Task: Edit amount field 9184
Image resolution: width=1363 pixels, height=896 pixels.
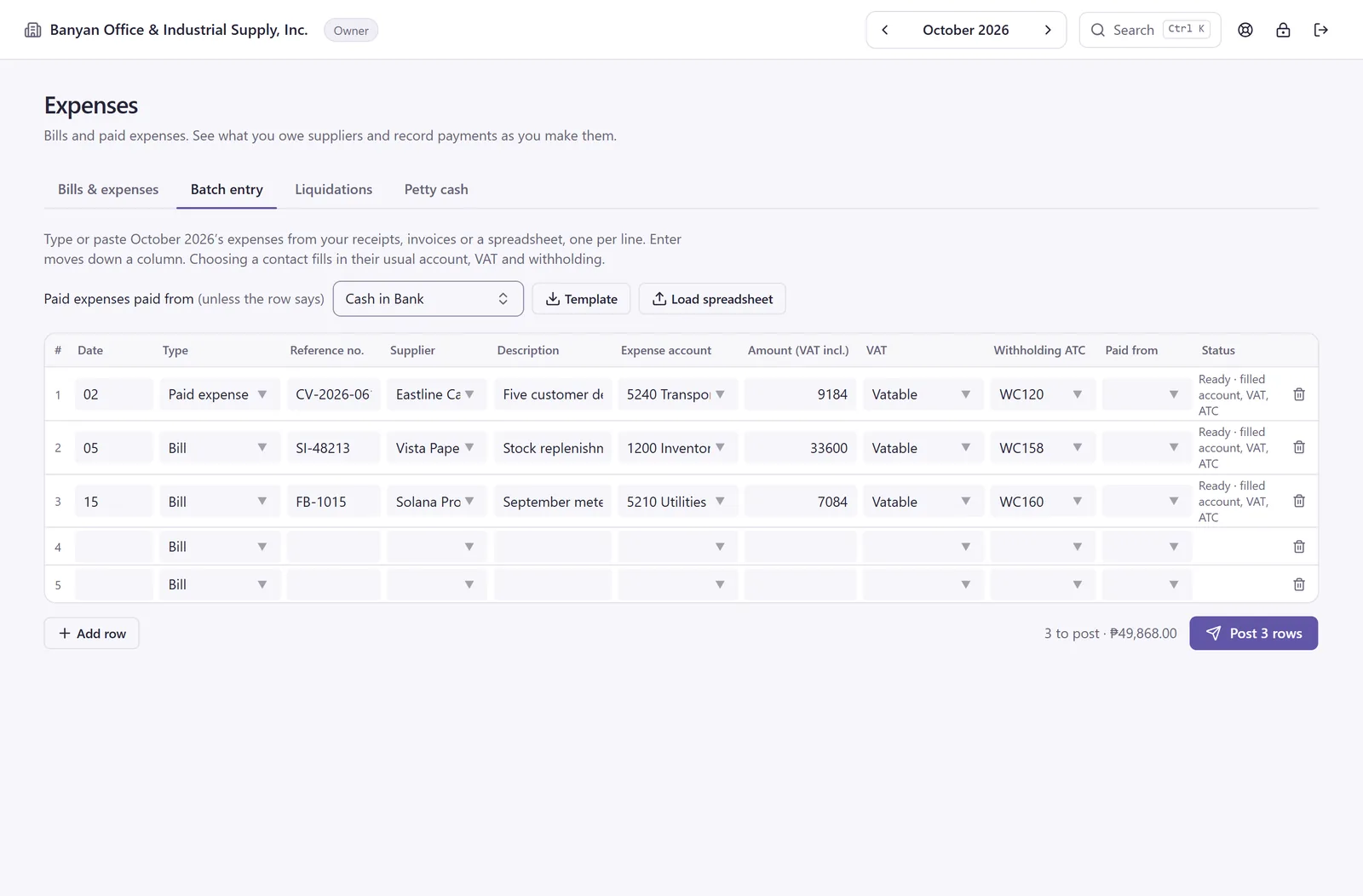Action: [x=800, y=394]
